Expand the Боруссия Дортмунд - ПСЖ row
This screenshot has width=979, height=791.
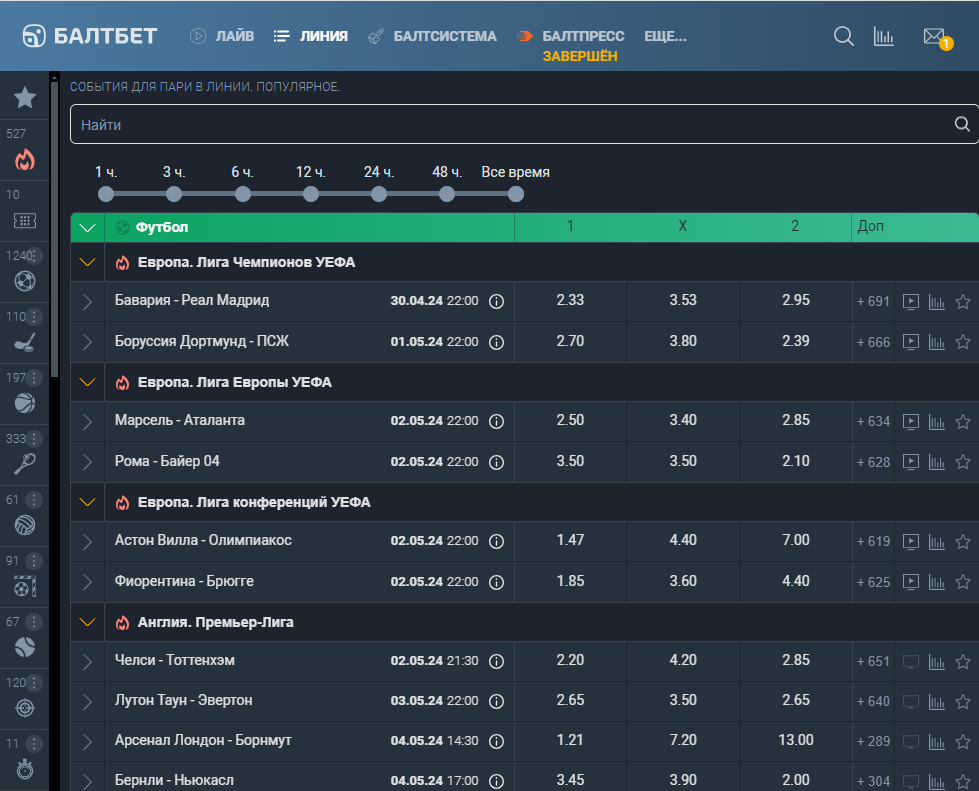[x=87, y=342]
